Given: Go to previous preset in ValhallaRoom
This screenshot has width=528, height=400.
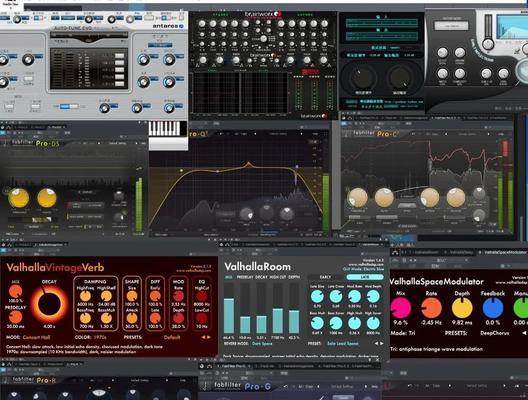Looking at the screenshot, I should pyautogui.click(x=376, y=343).
